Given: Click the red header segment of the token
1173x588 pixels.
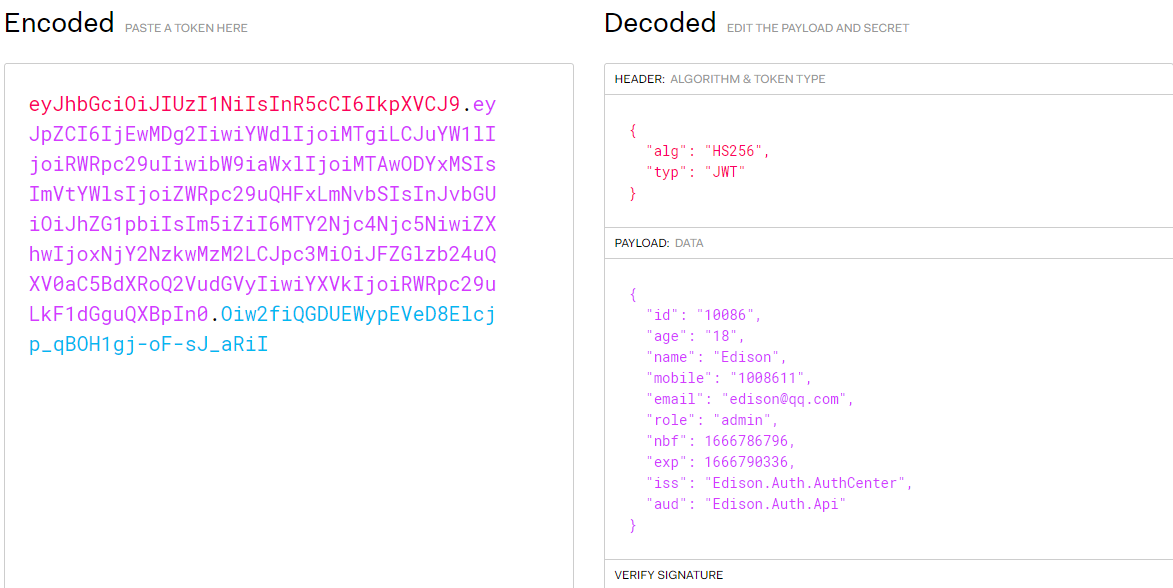Looking at the screenshot, I should coord(245,104).
